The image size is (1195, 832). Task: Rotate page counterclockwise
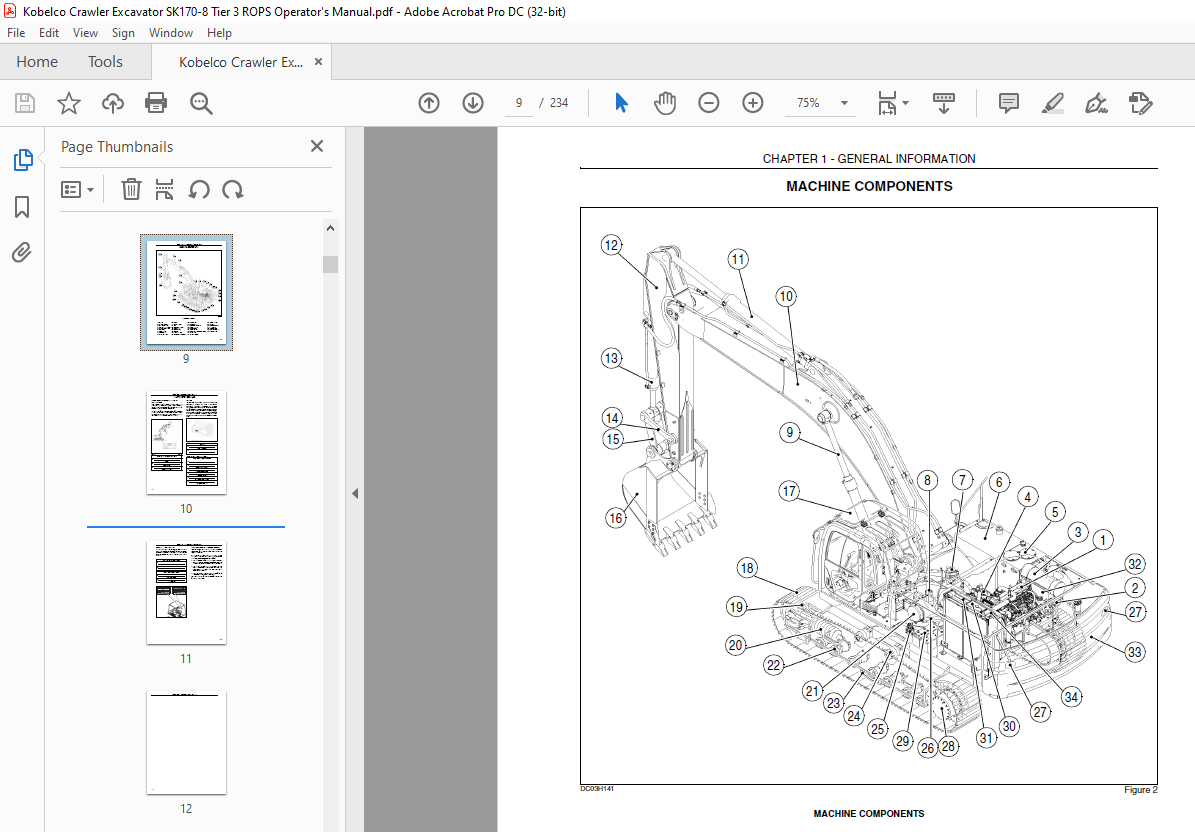pyautogui.click(x=199, y=189)
